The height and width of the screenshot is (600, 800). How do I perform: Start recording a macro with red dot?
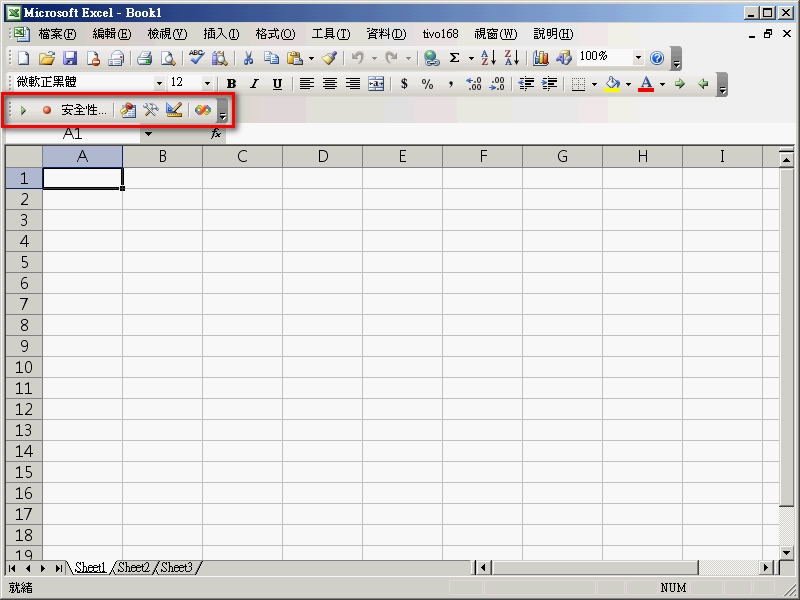tap(47, 110)
